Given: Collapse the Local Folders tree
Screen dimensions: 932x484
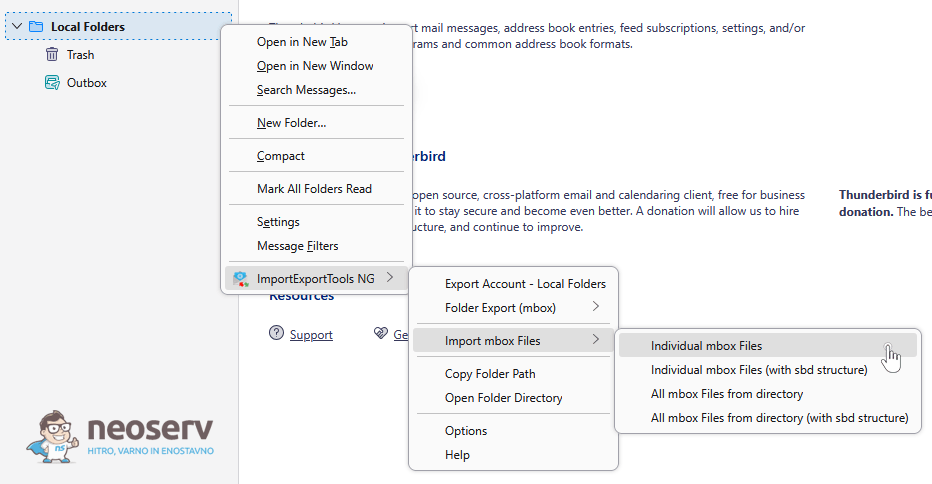Looking at the screenshot, I should [x=16, y=27].
